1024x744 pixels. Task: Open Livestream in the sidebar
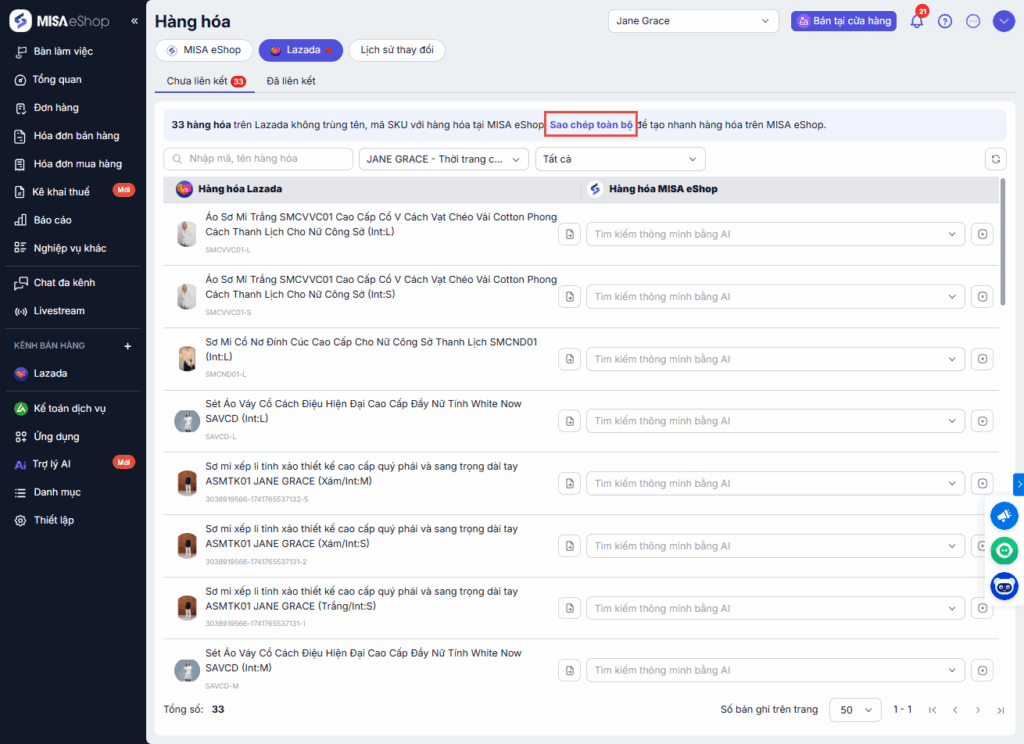click(59, 311)
